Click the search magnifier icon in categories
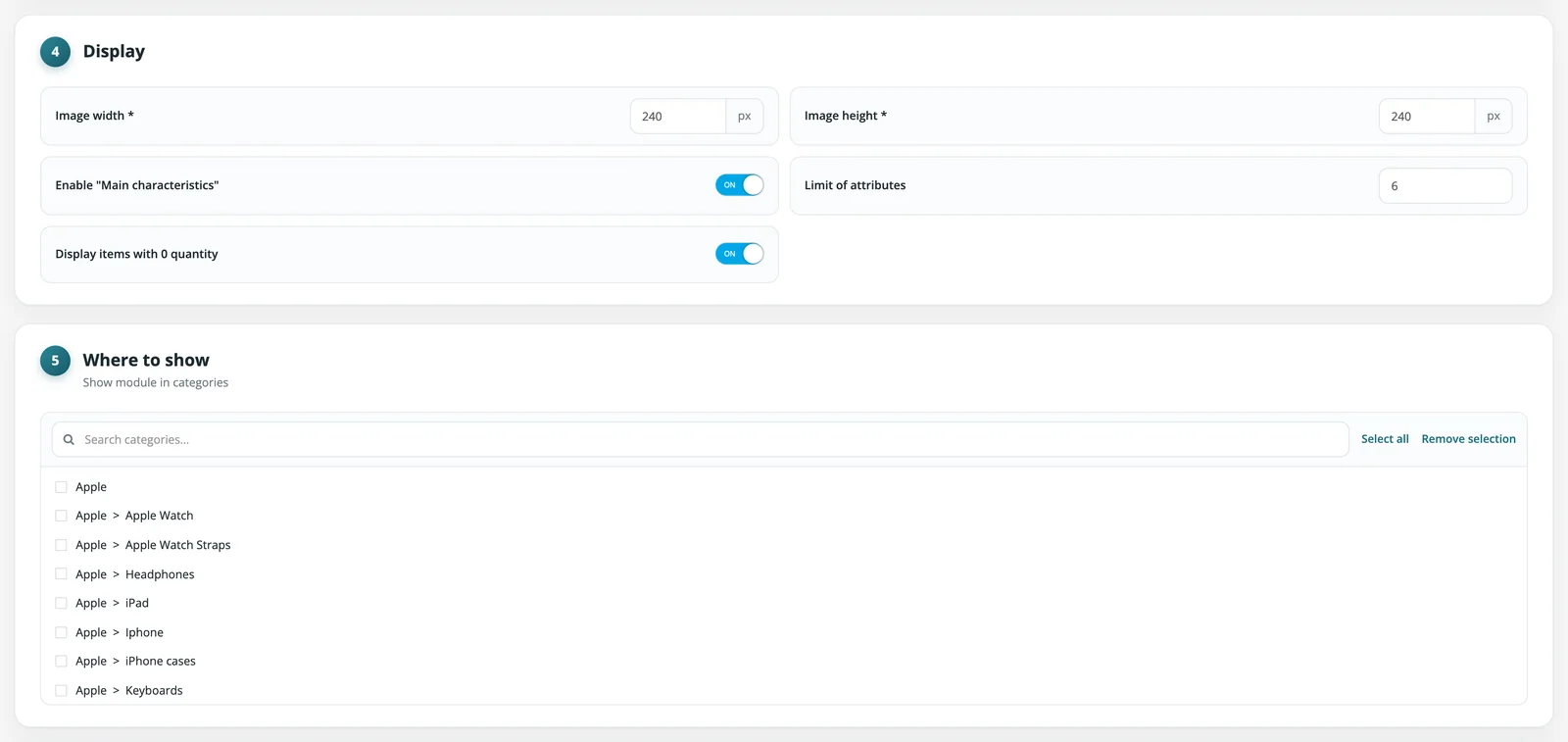 69,440
